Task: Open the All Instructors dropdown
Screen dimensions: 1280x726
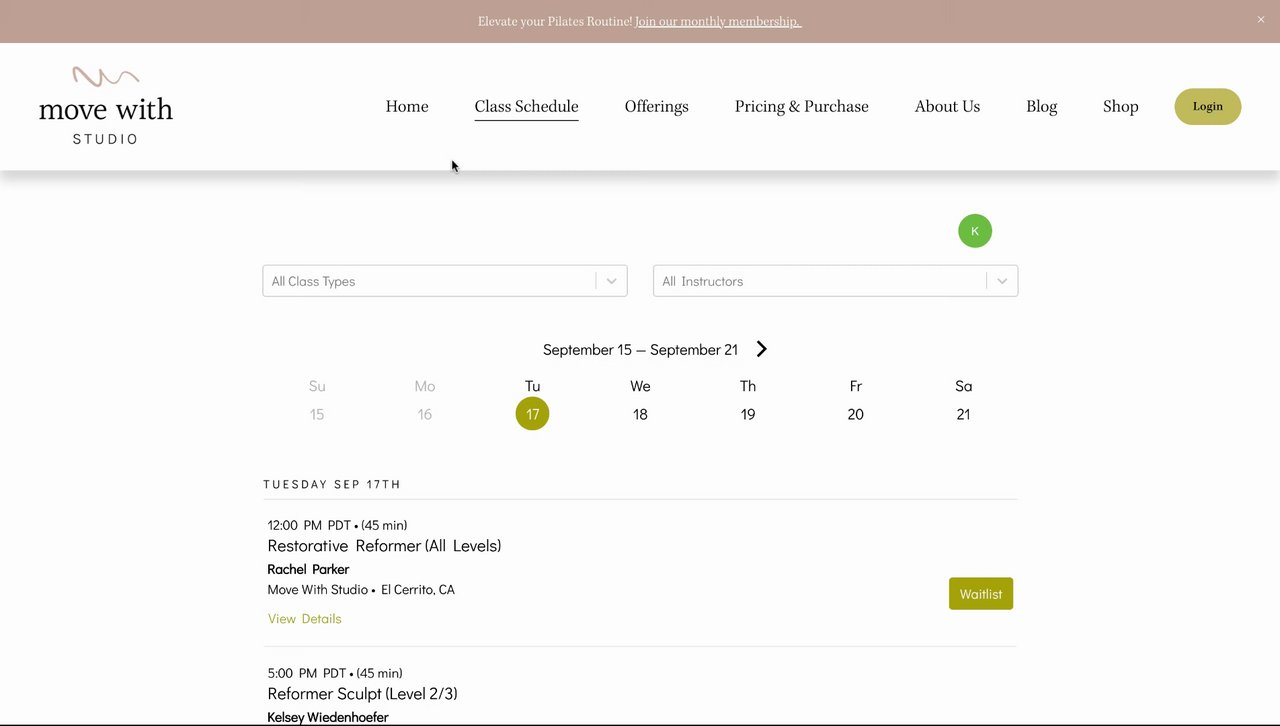Action: click(x=835, y=281)
